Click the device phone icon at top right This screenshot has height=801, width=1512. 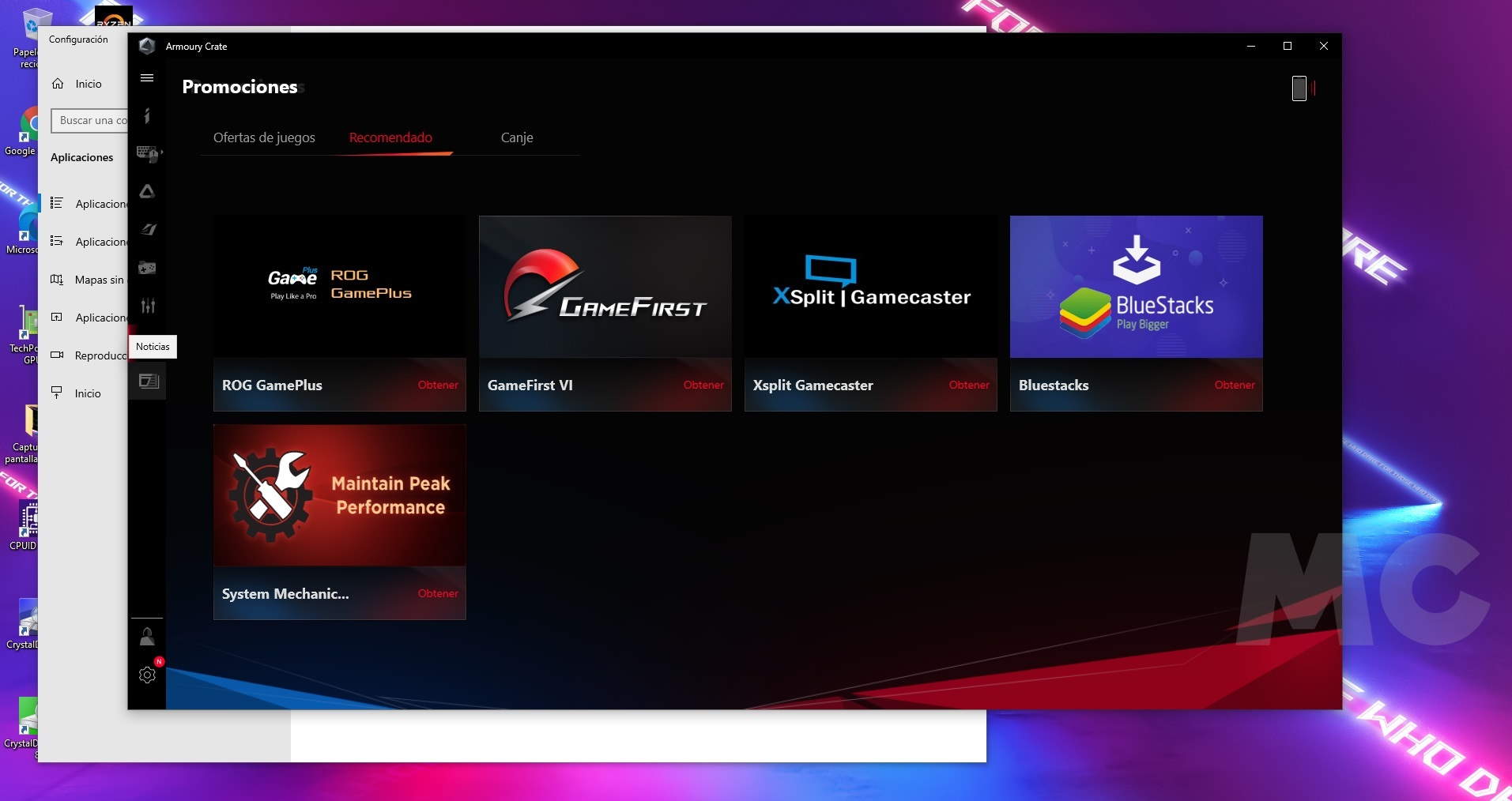[x=1299, y=88]
